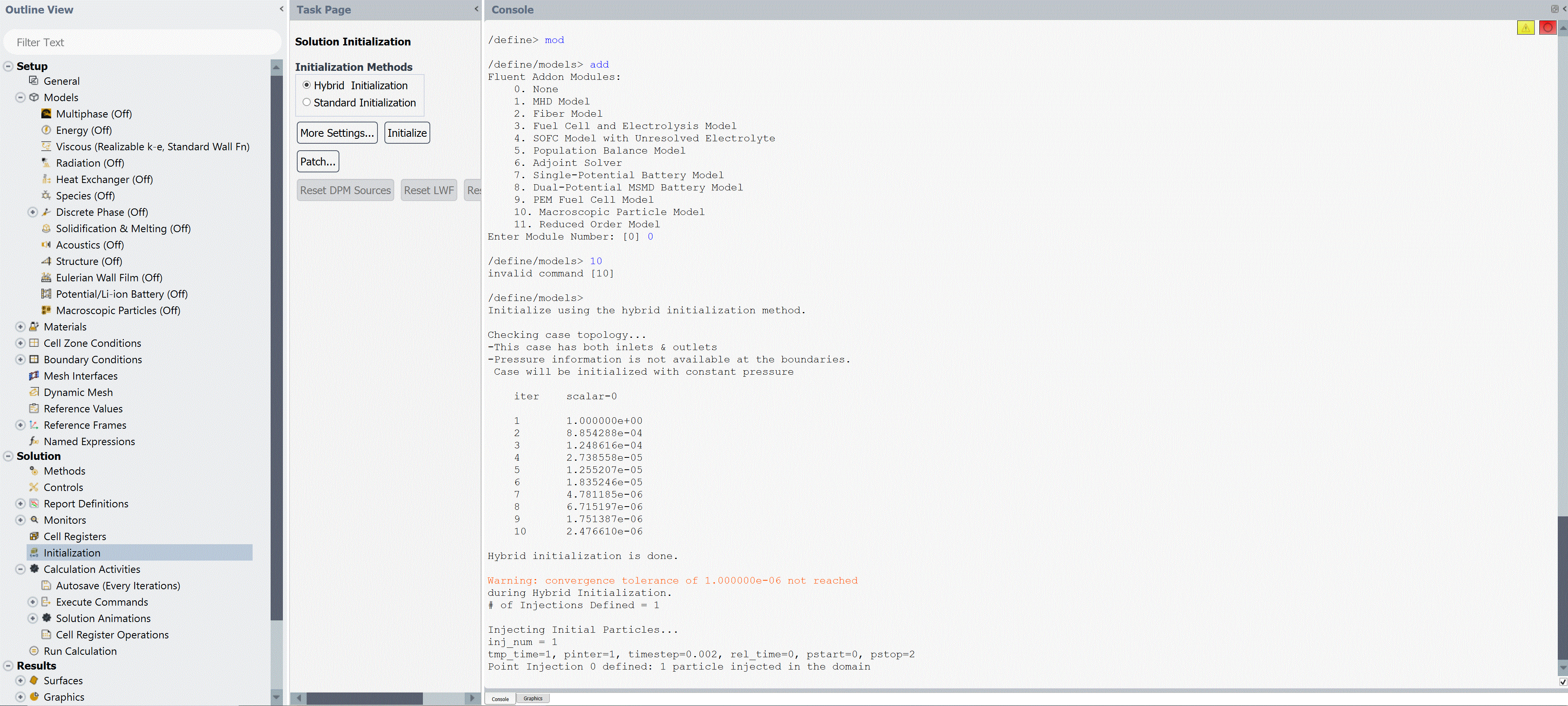Click the Boundary Conditions icon
Screen dimensions: 1568x706
coord(34,360)
